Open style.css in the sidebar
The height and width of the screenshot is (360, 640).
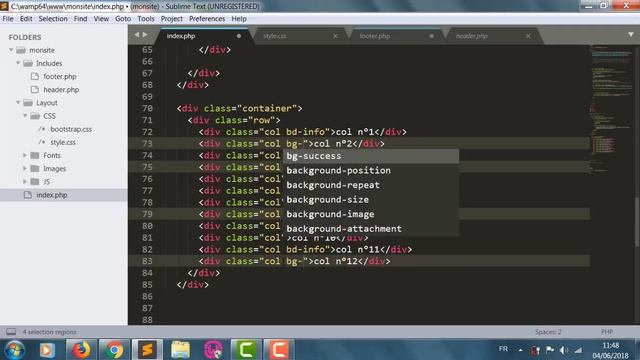click(x=63, y=142)
